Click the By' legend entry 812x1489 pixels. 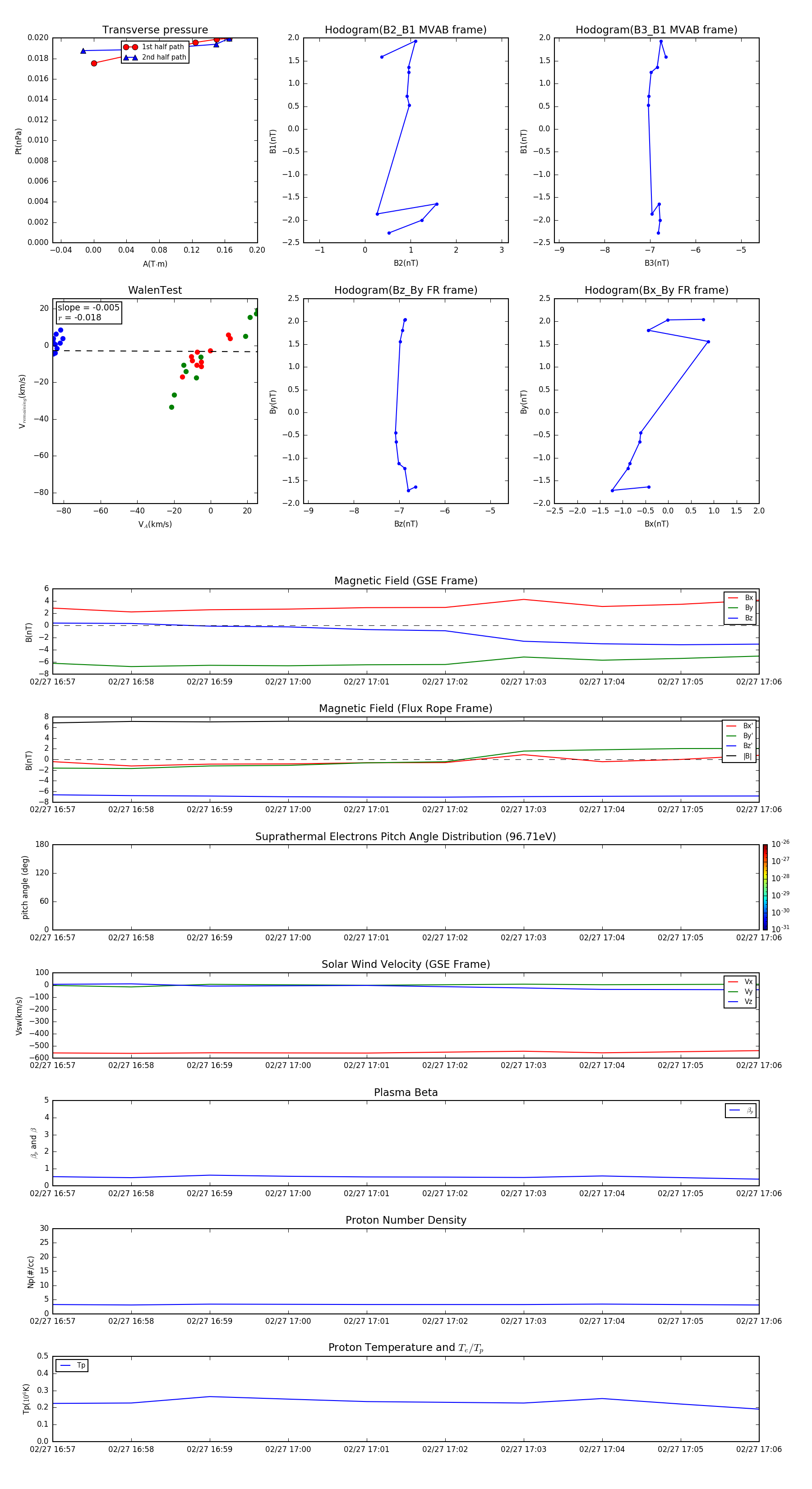pyautogui.click(x=739, y=736)
